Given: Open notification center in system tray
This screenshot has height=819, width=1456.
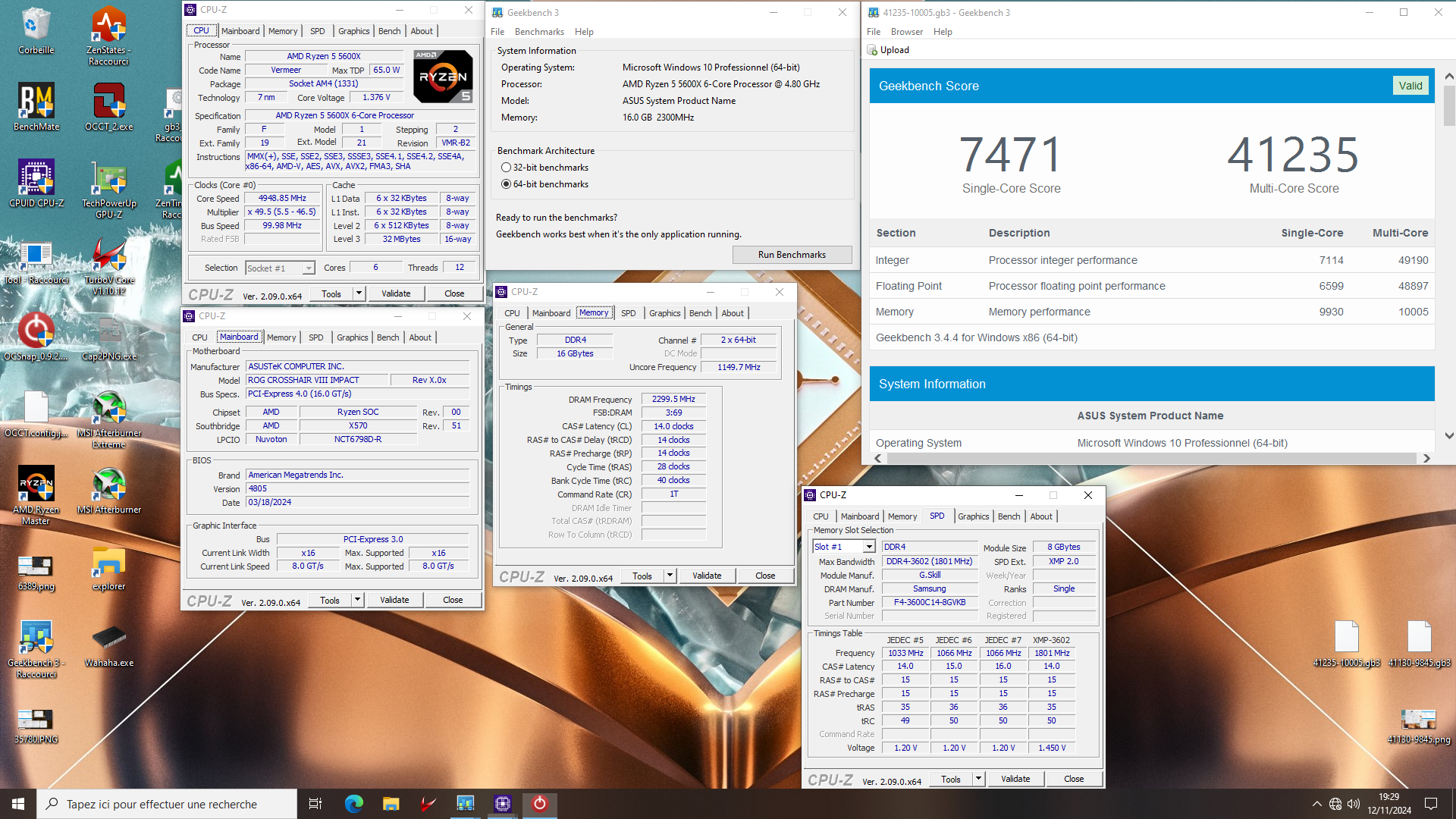Looking at the screenshot, I should [x=1431, y=804].
